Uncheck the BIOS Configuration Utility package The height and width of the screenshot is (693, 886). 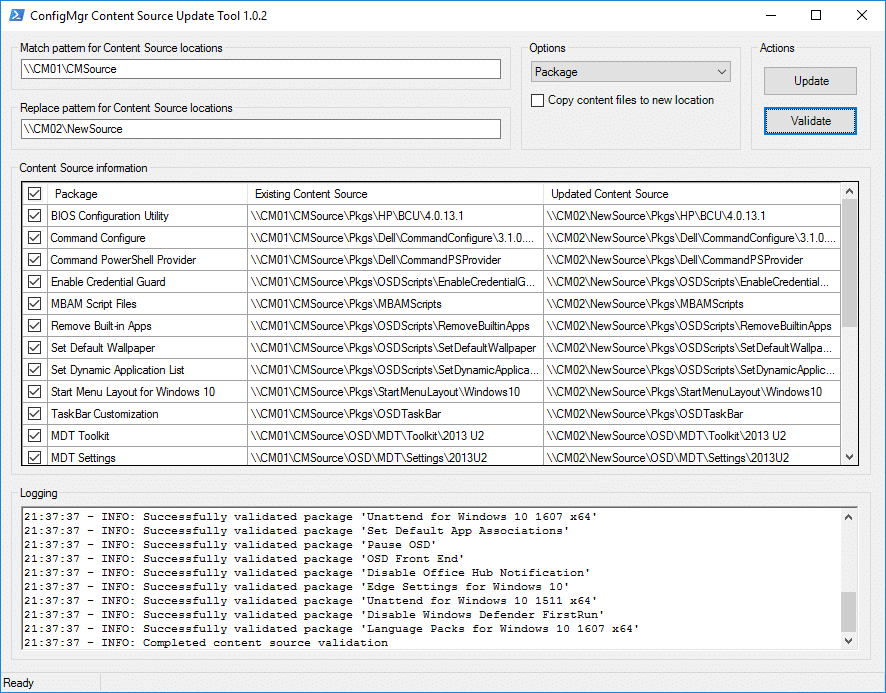click(x=34, y=215)
